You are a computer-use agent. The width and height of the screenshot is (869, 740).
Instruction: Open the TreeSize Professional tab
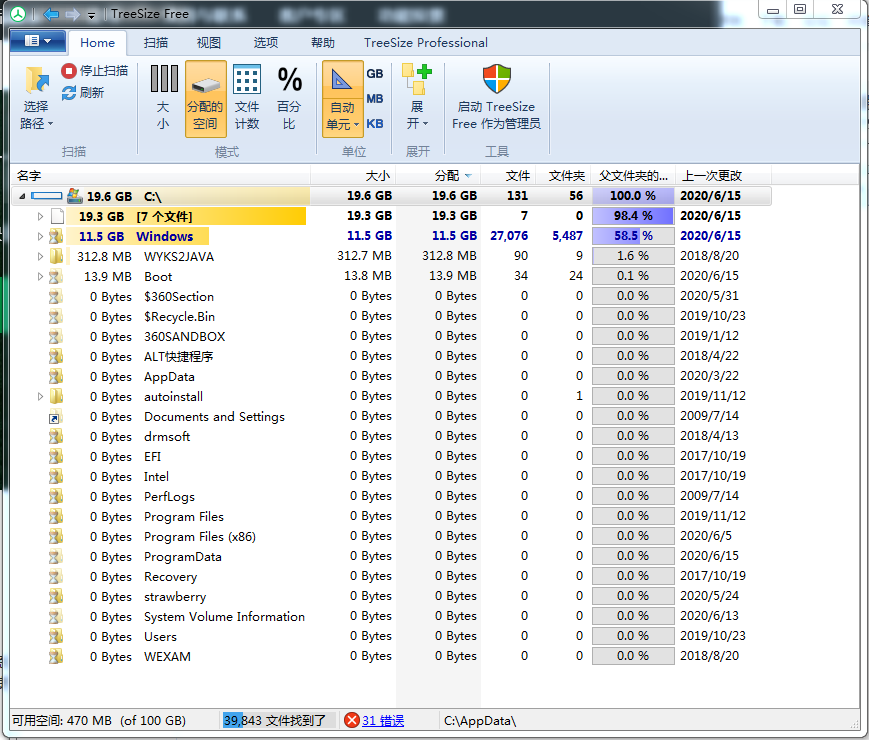426,43
